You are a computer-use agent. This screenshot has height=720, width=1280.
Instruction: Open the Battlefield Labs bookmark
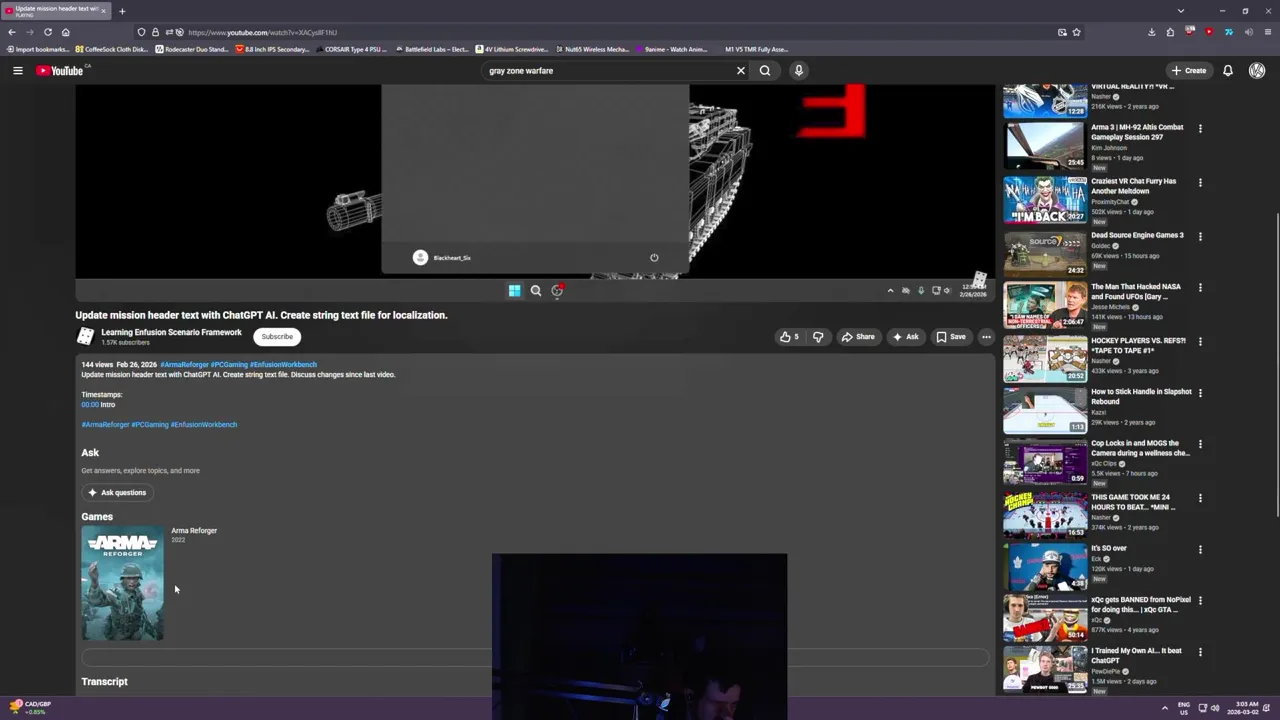click(432, 49)
